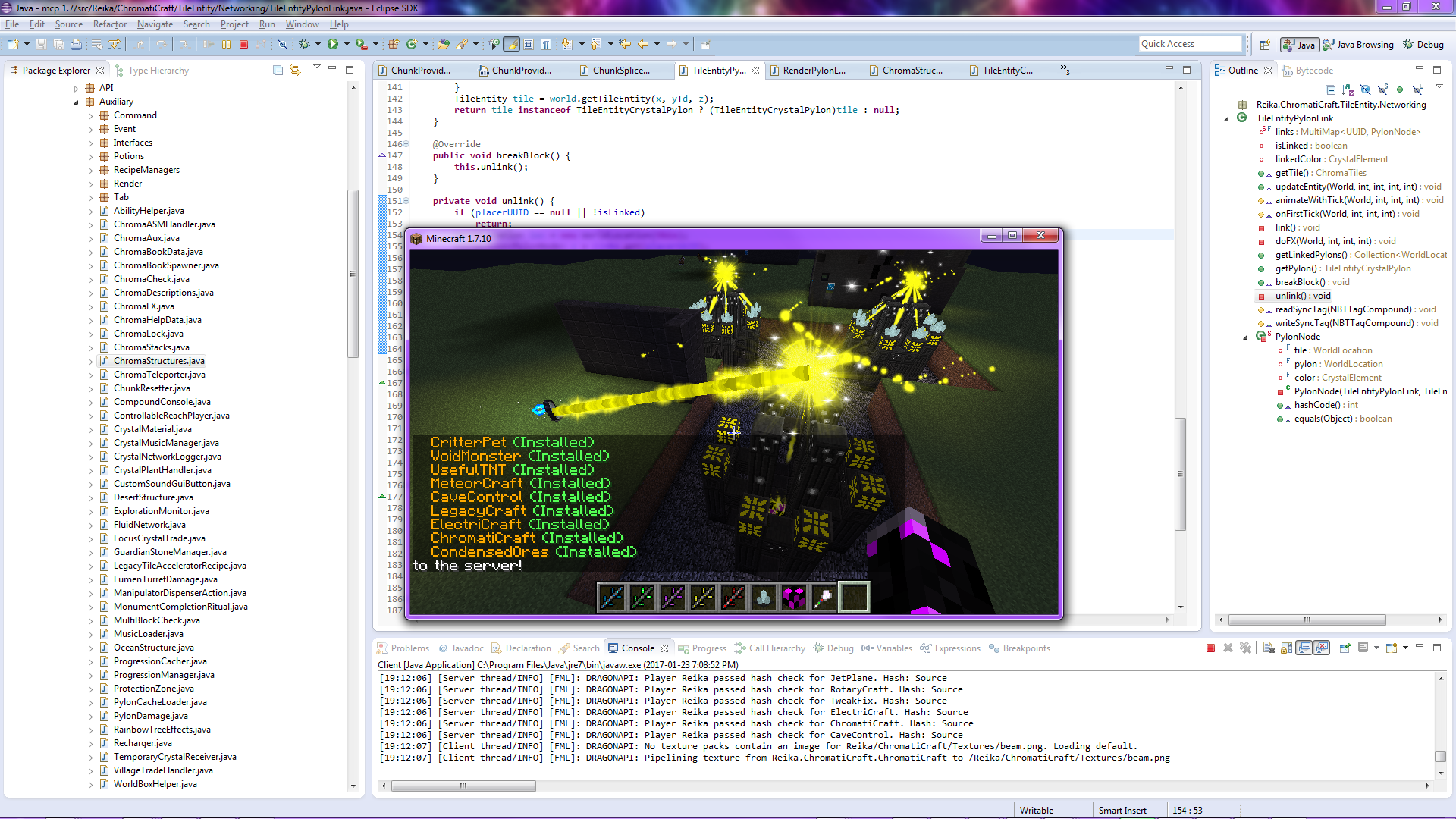Toggle Show Console on Standard Error
Viewport: 1456px width, 819px height.
[x=1322, y=648]
